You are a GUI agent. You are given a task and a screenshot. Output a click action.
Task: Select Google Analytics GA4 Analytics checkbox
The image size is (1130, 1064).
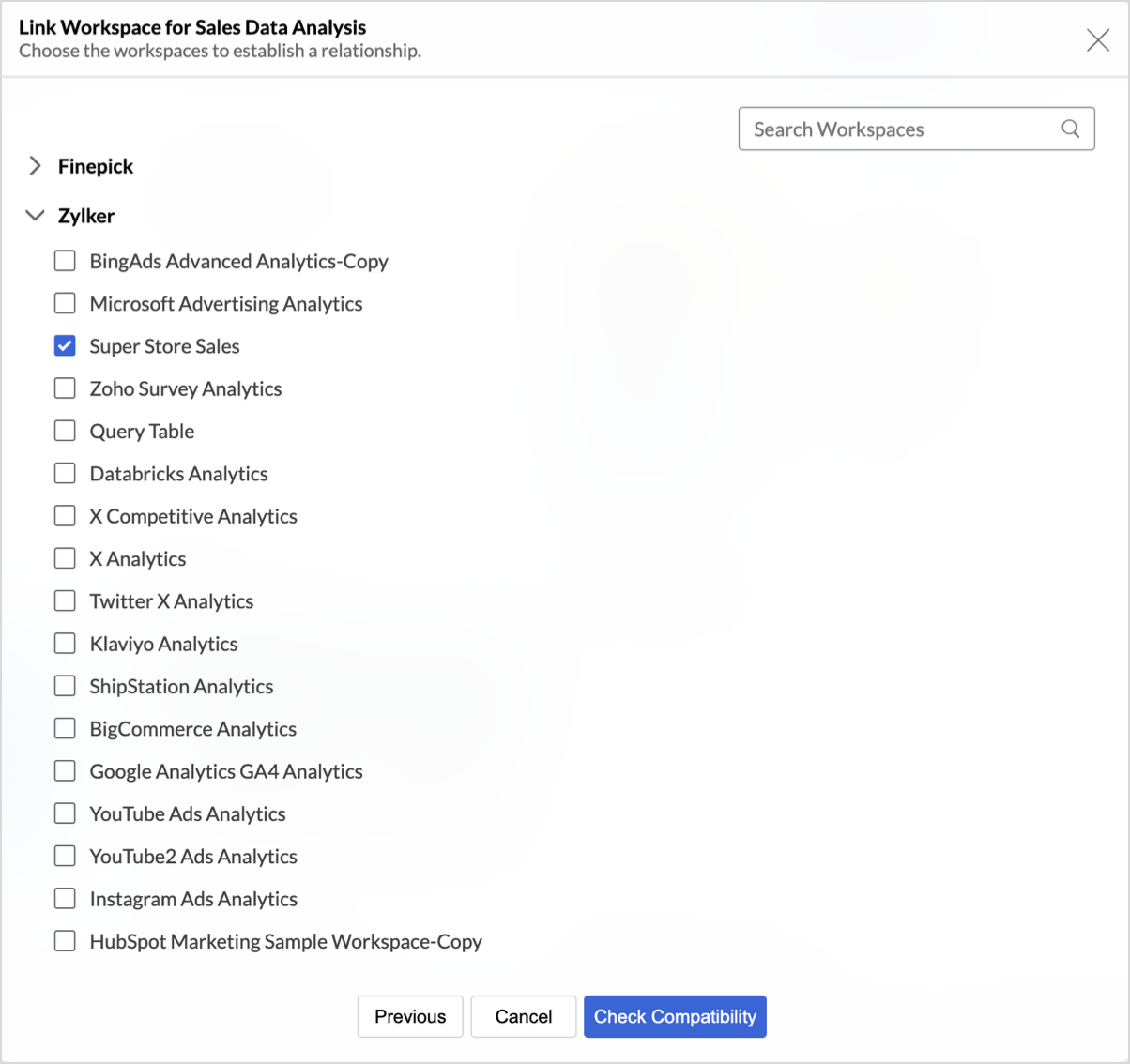pos(65,771)
